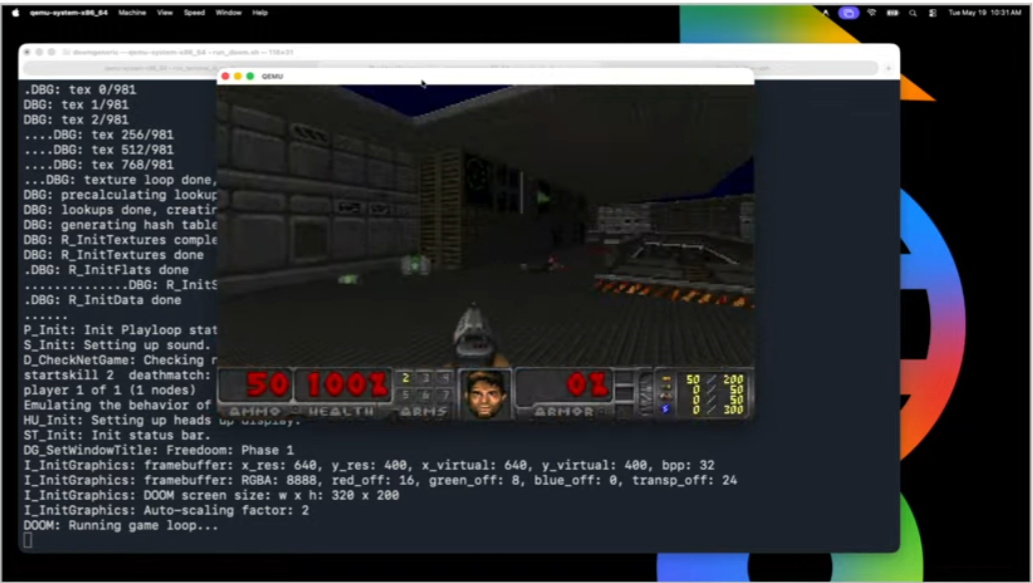This screenshot has width=1033, height=583.
Task: Check the battery status icon
Action: pyautogui.click(x=893, y=13)
